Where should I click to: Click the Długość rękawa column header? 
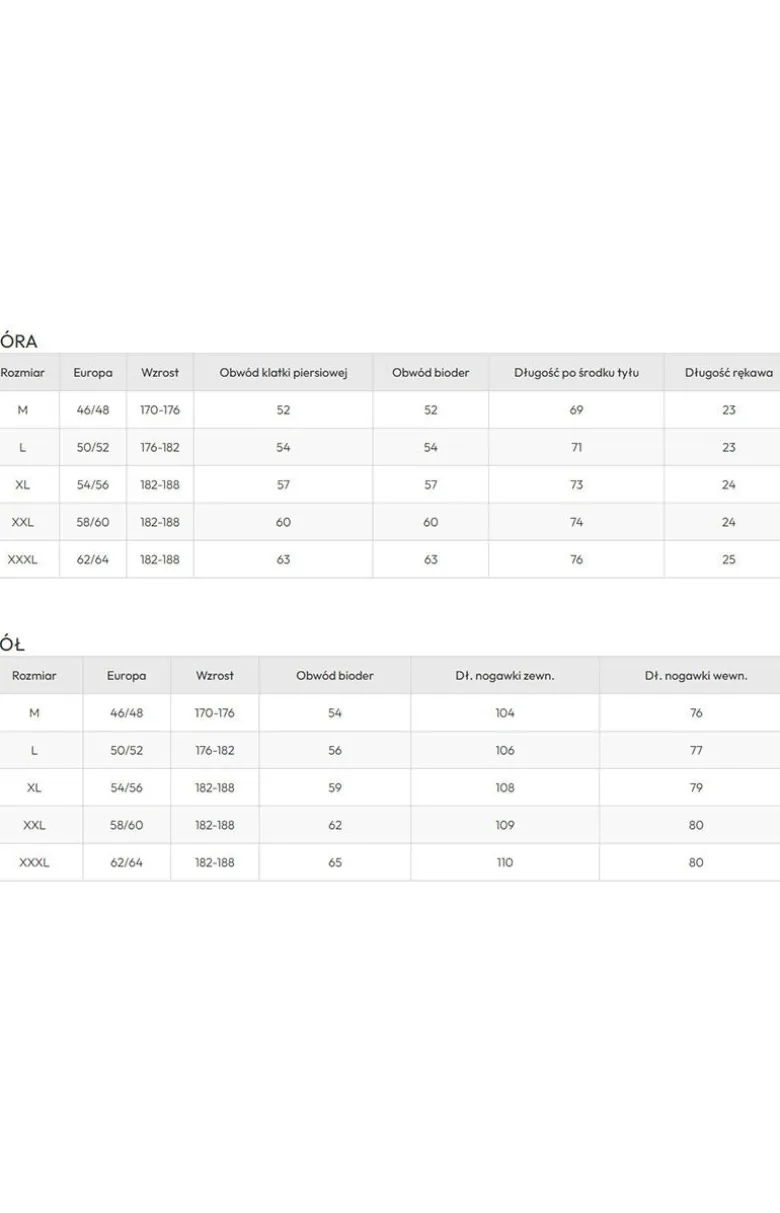point(728,372)
